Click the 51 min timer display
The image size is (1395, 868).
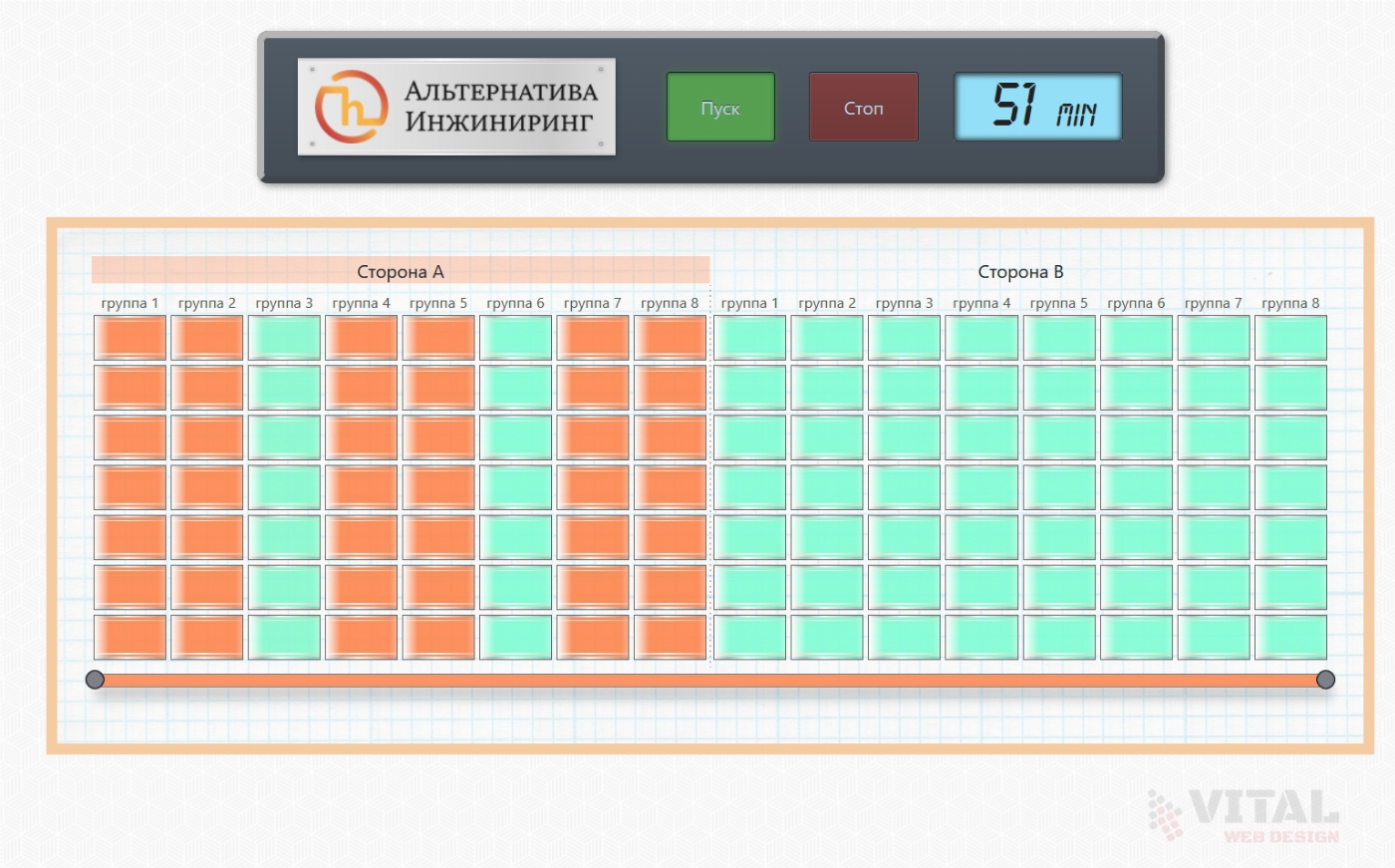coord(1038,106)
